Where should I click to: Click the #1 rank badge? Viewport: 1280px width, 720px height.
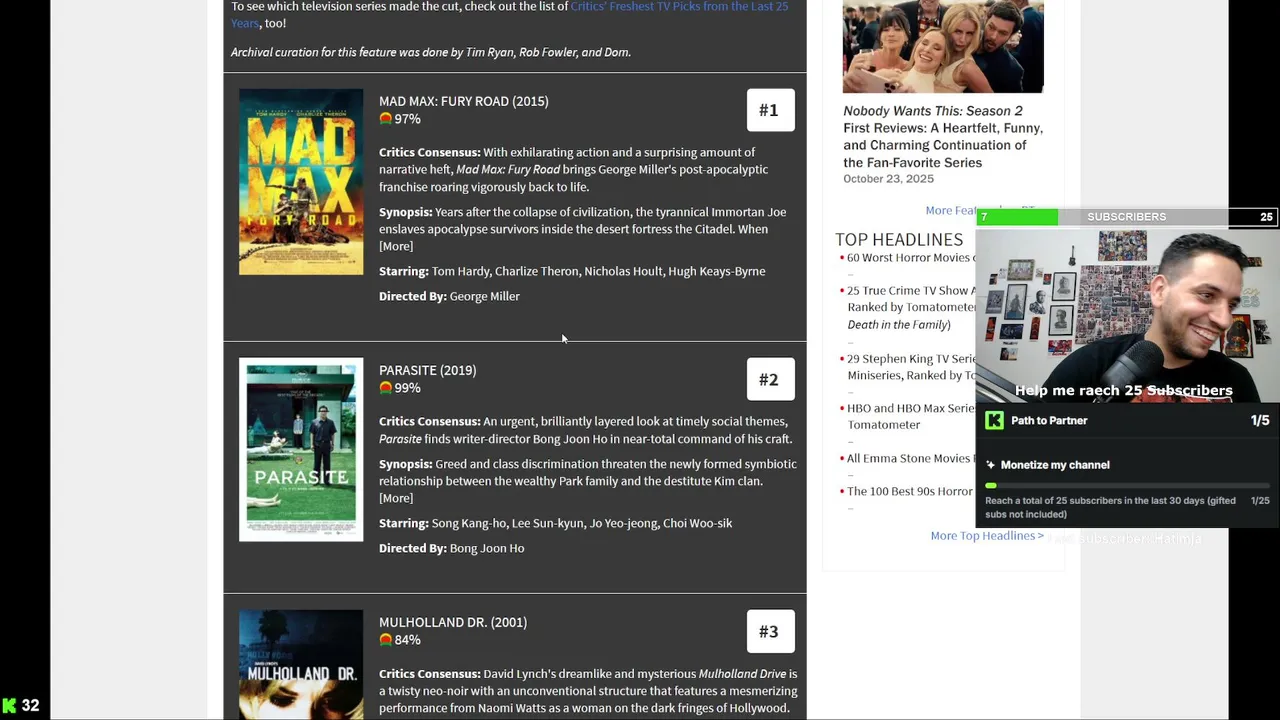coord(770,110)
